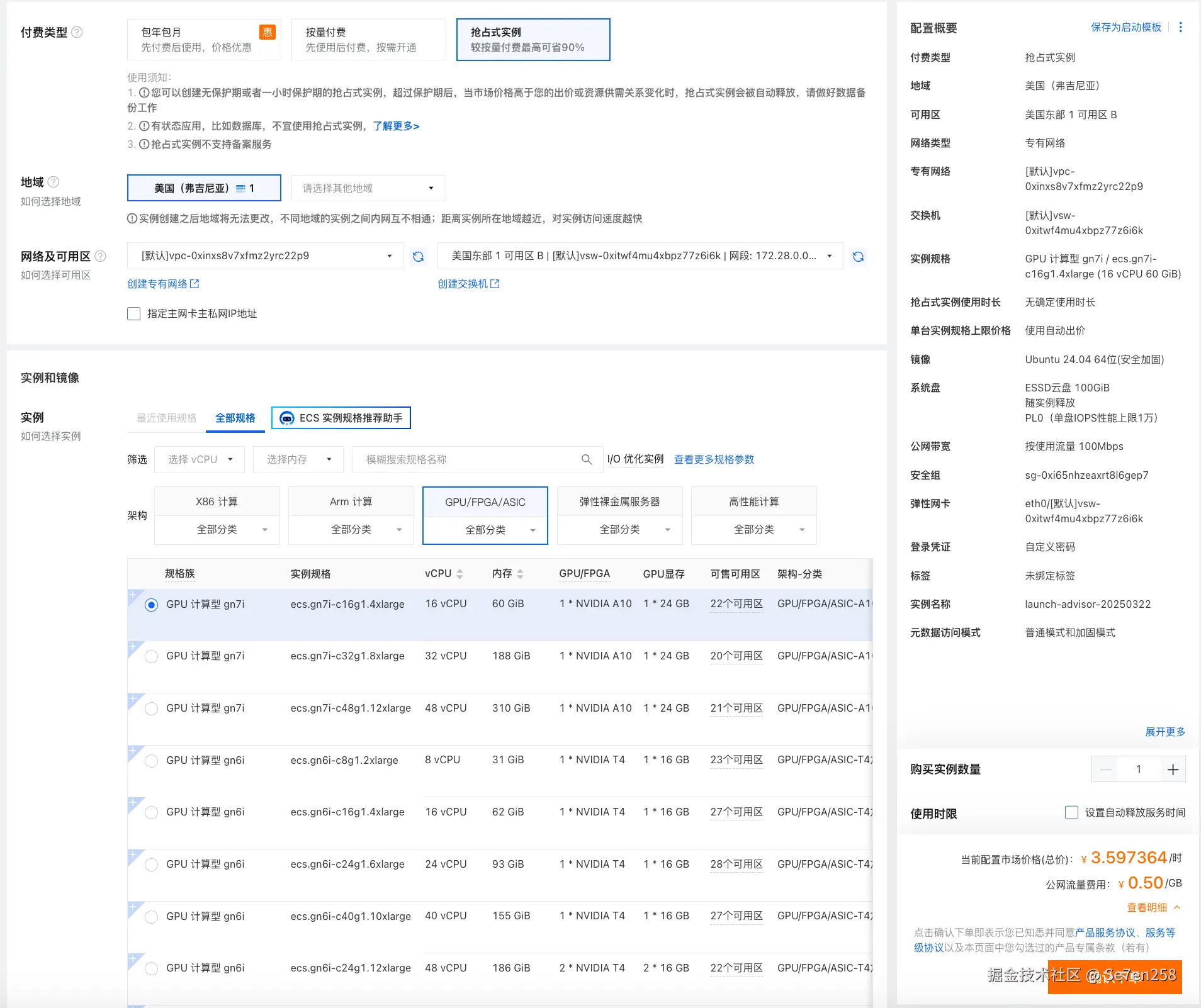The height and width of the screenshot is (1008, 1201).
Task: Open the 请选择其他地域 dropdown
Action: pos(369,188)
